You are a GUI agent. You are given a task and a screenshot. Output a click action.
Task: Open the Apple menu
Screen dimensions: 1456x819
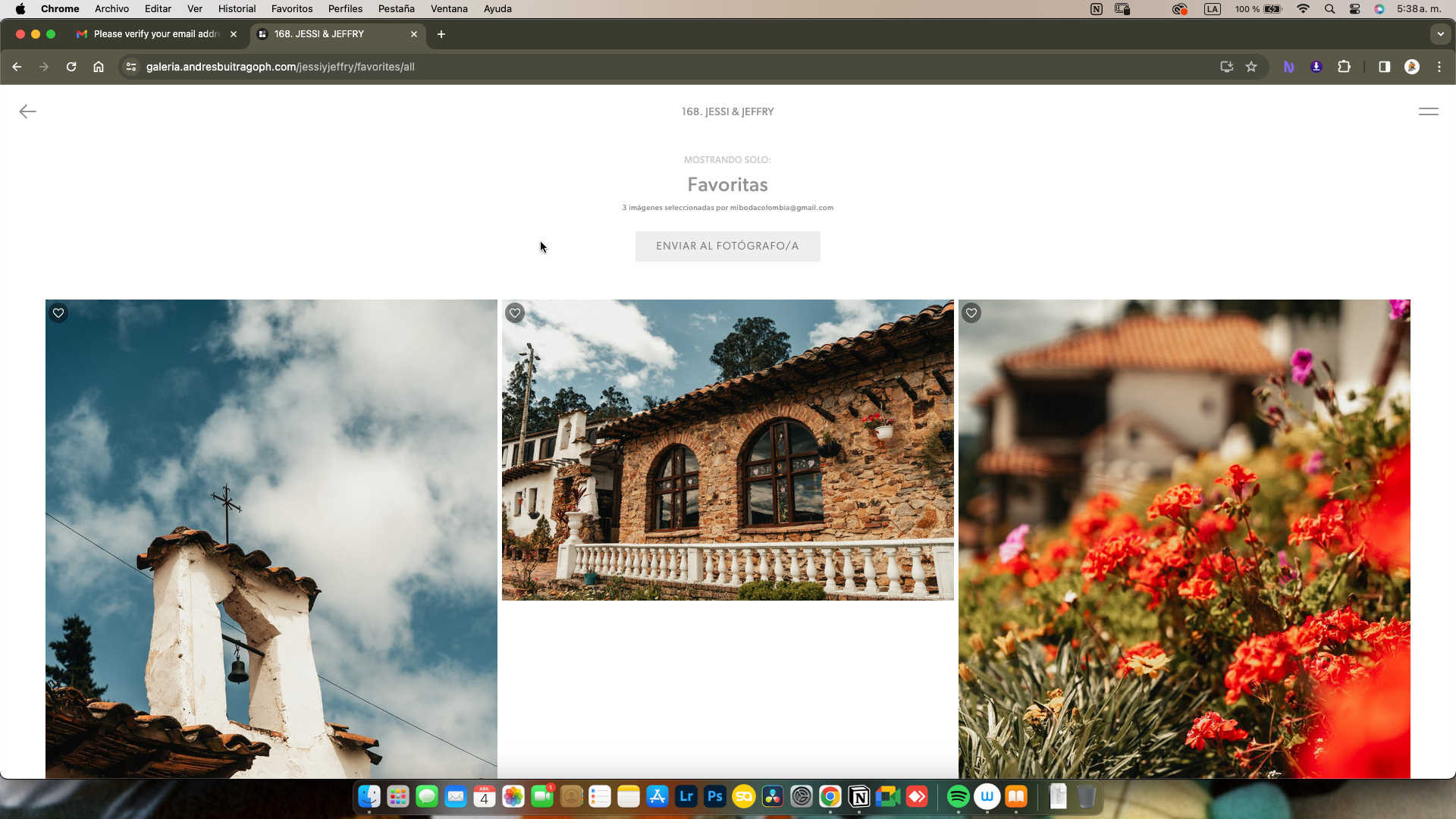pyautogui.click(x=20, y=9)
